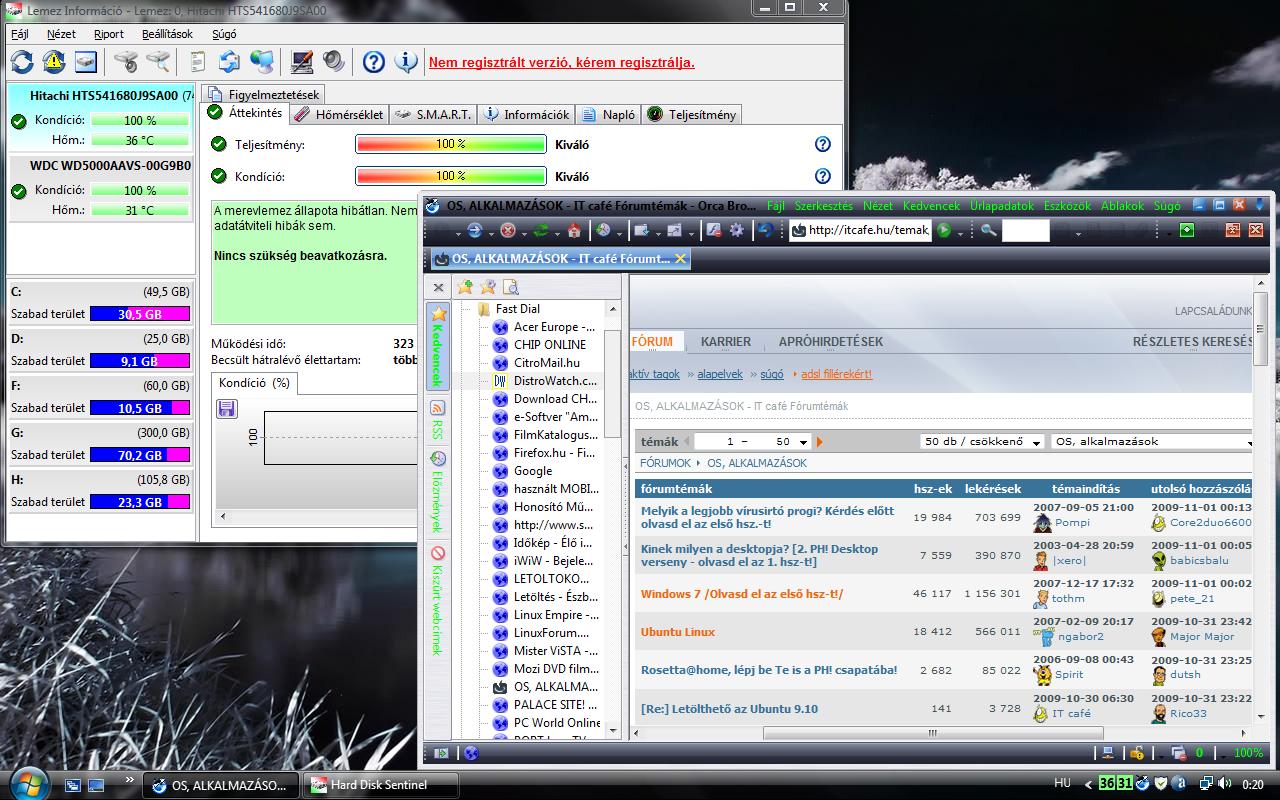Click the green go button beside the address bar

pos(943,231)
